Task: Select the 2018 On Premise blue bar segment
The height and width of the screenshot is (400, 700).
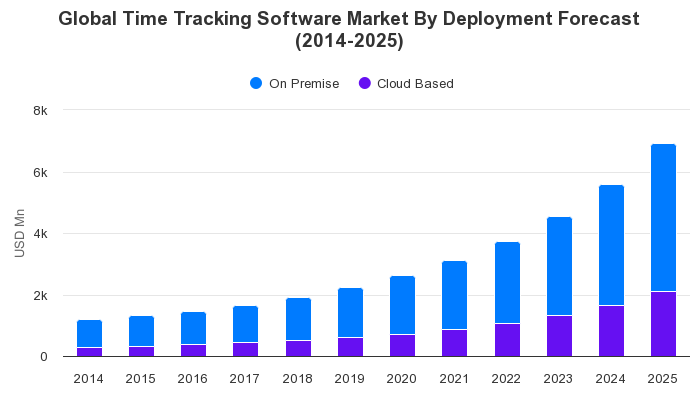Action: (x=298, y=319)
